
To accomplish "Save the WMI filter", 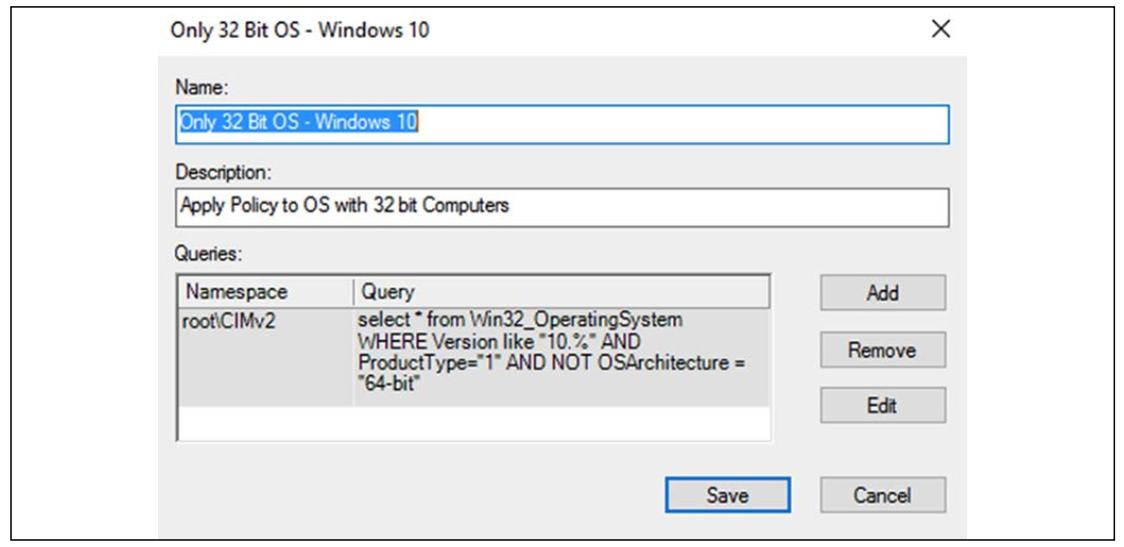I will (728, 495).
